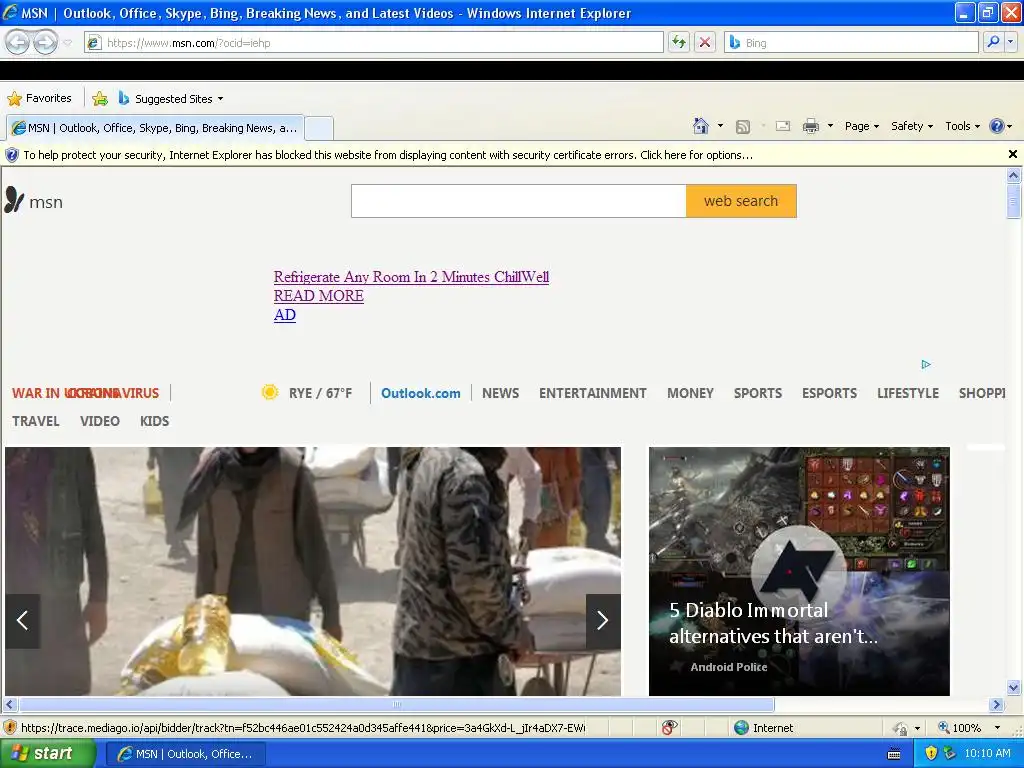Click horizontal scrollbar right arrow

[x=996, y=705]
